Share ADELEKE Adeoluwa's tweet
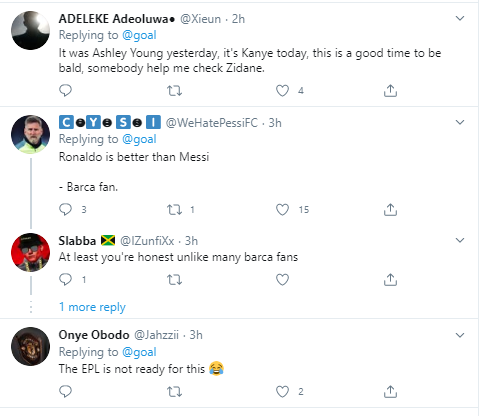The width and height of the screenshot is (482, 416). (x=390, y=90)
